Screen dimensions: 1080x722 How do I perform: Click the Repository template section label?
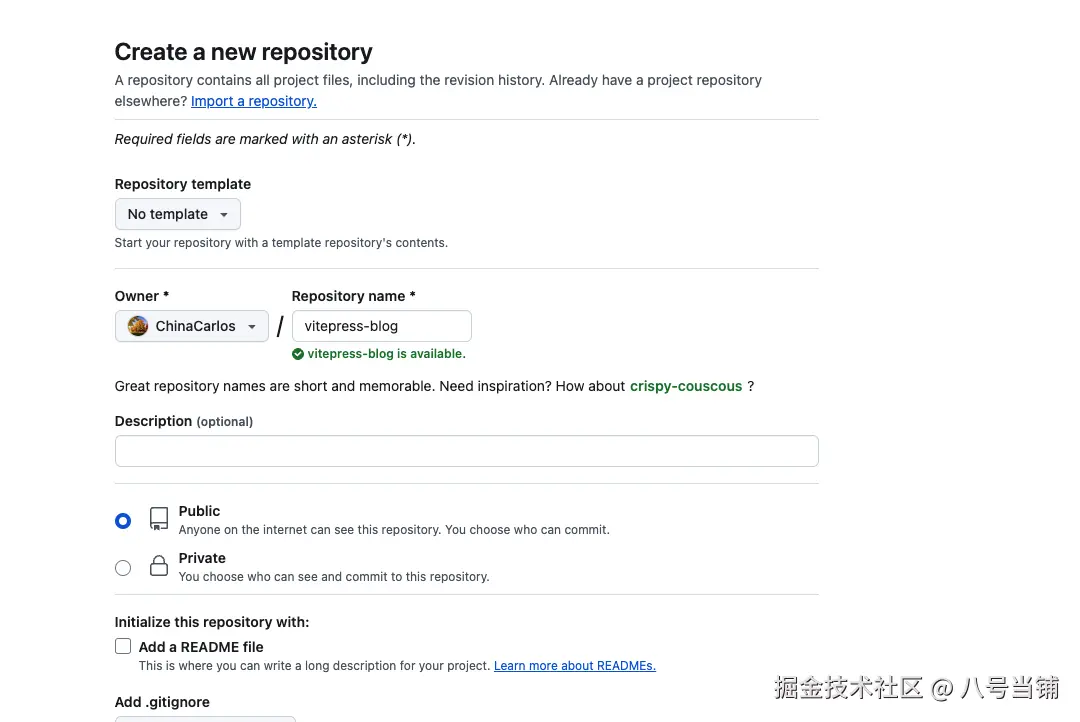[182, 184]
